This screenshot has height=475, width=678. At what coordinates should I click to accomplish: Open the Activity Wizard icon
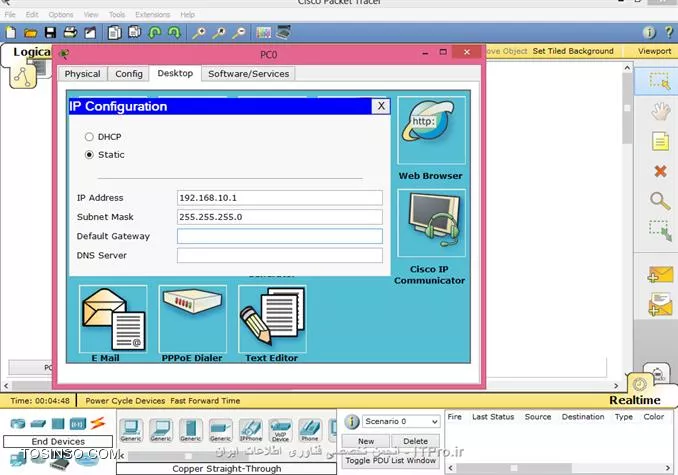tap(90, 33)
